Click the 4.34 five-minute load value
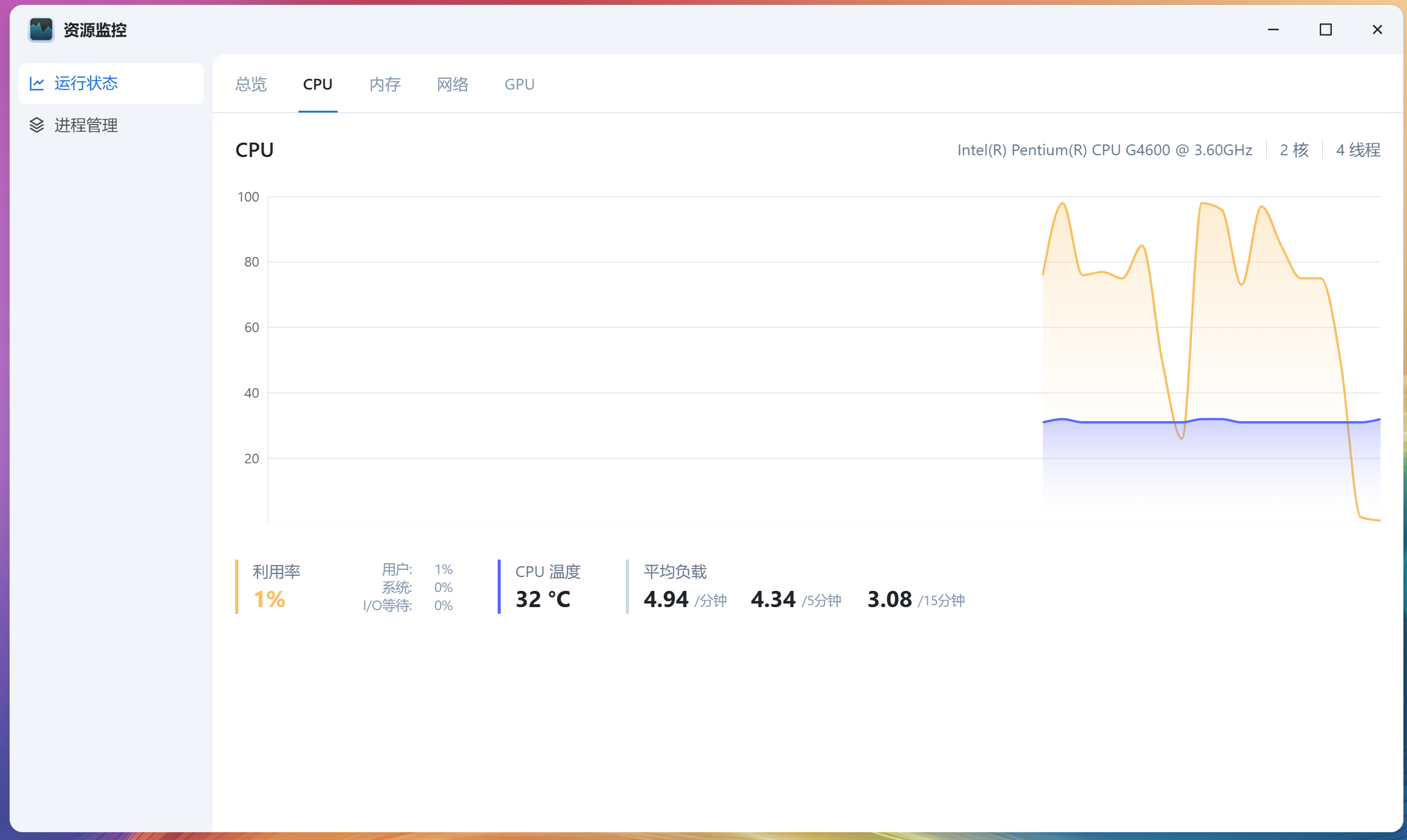This screenshot has width=1407, height=840. (x=773, y=599)
